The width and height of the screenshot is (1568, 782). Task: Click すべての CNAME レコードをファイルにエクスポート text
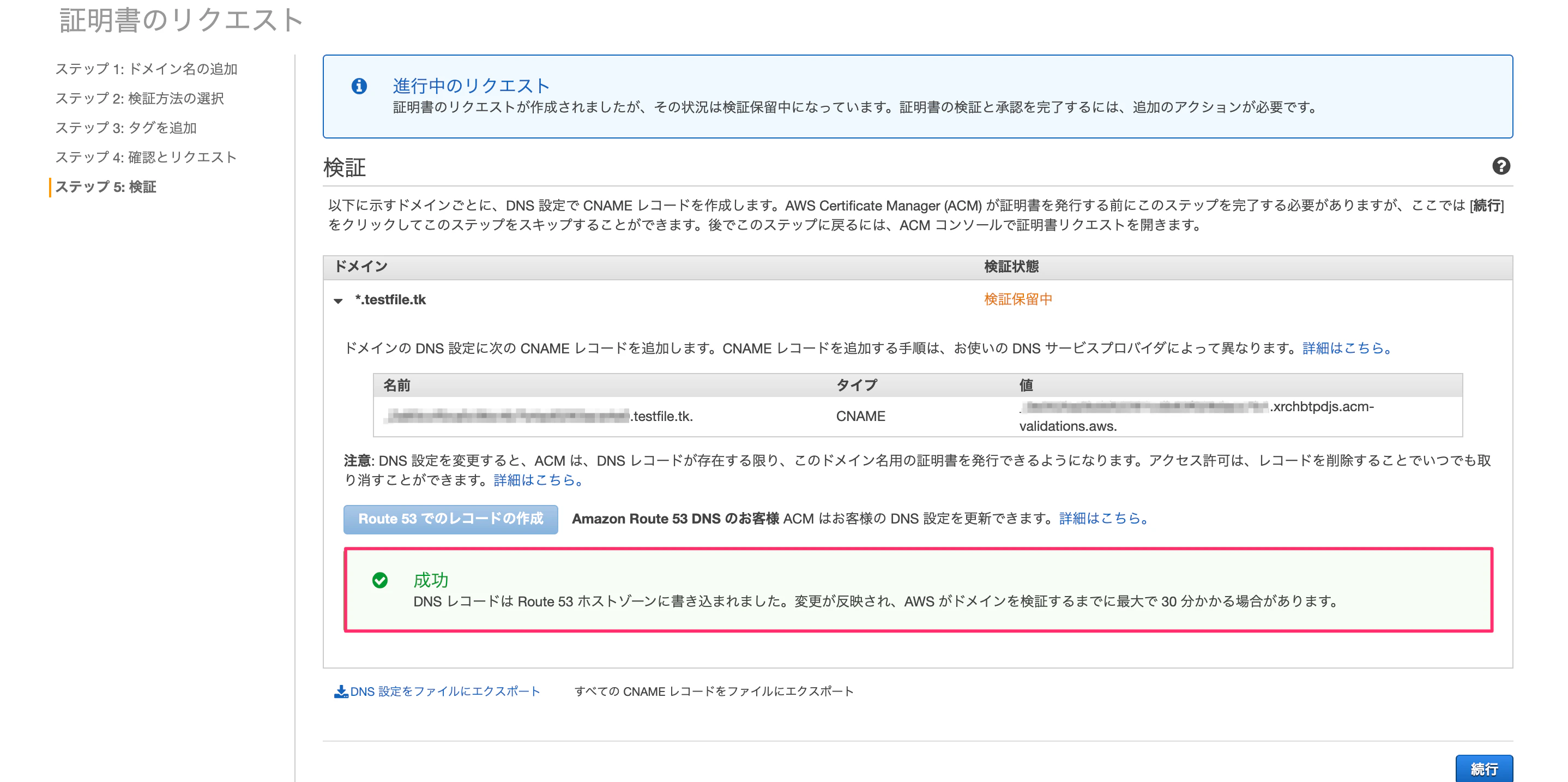714,691
